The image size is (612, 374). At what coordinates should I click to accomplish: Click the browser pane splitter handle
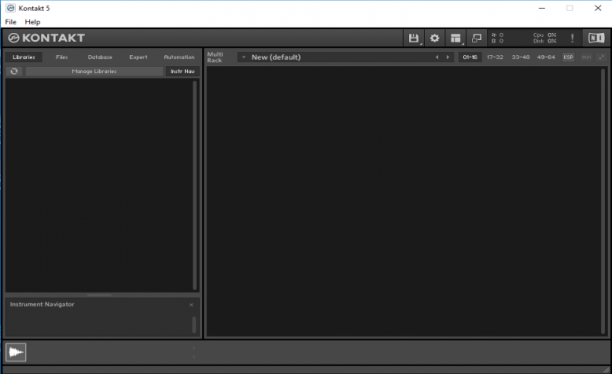coord(99,295)
